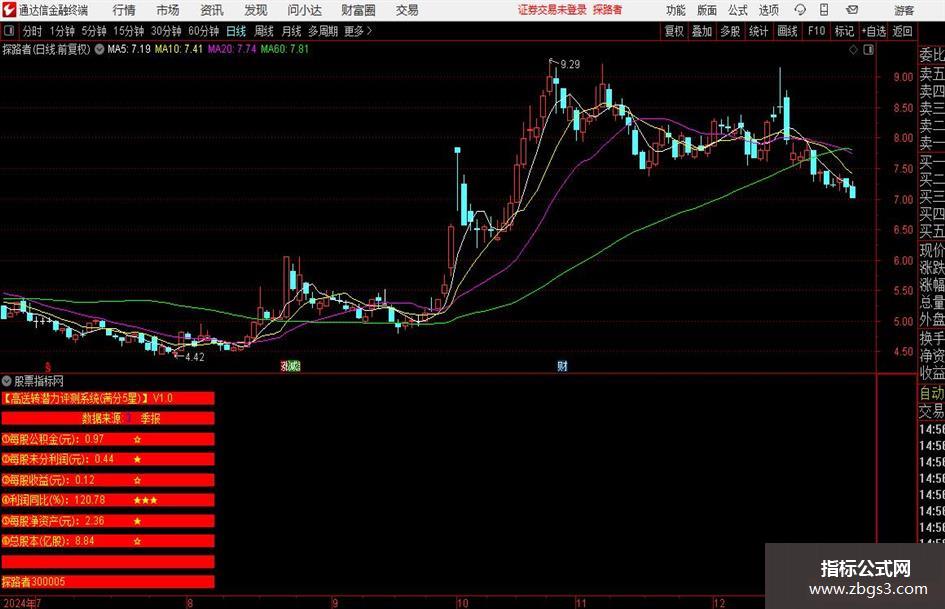The image size is (945, 609).
Task: Click the 统计 statistics button
Action: pos(758,31)
